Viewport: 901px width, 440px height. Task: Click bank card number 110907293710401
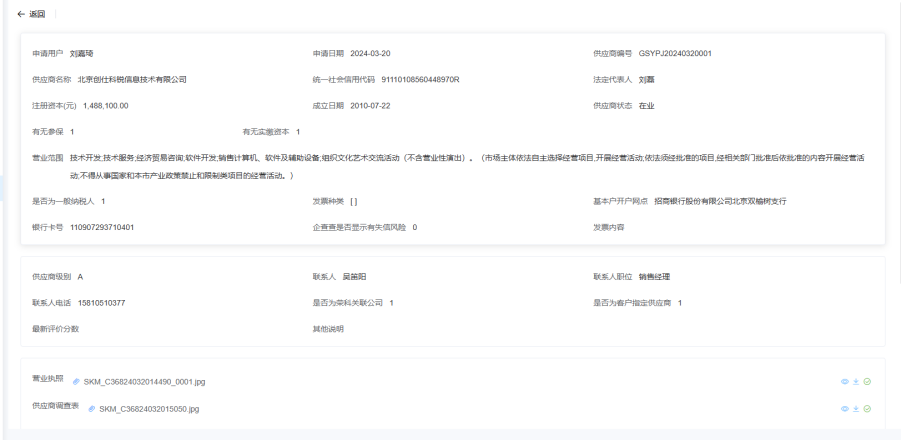coord(102,227)
